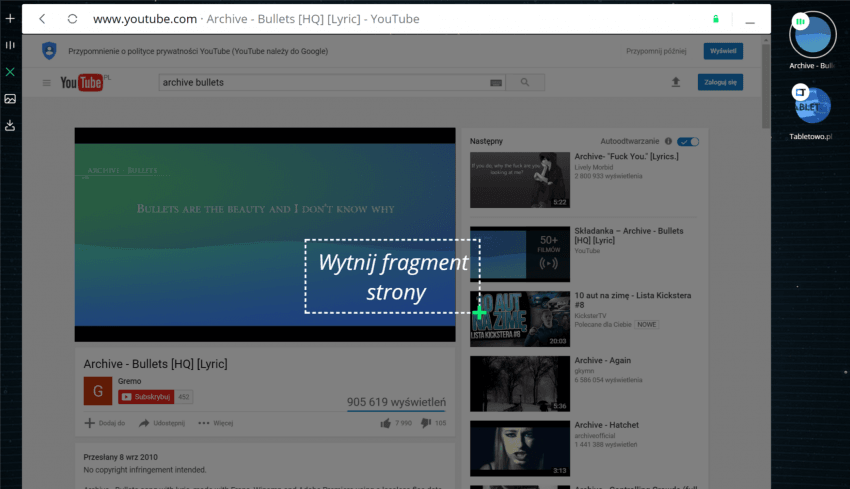Switch to the Tabletowo.pl speed dial tab
Screen dimensions: 850x489
tap(812, 106)
